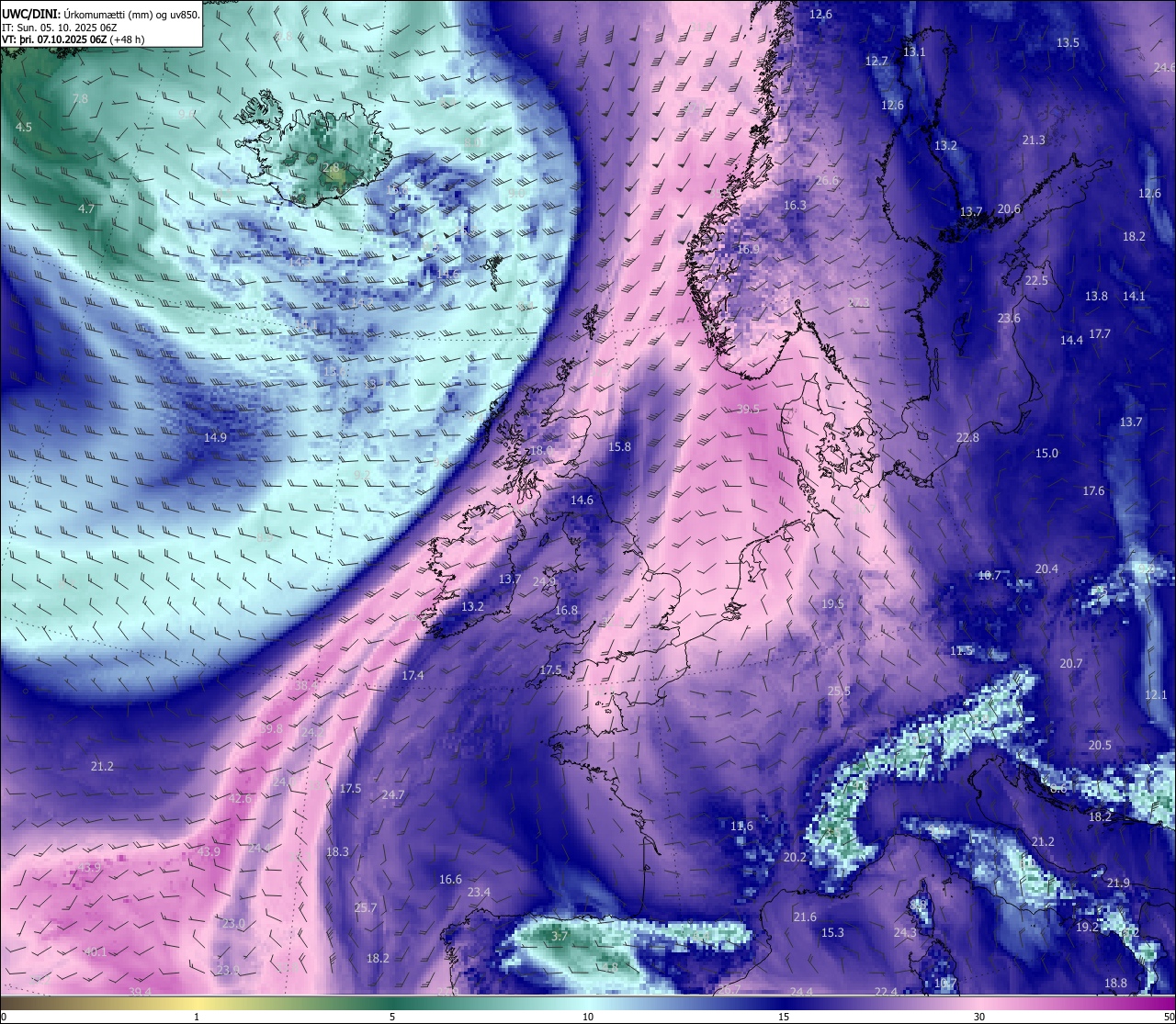Select the 25.5 value label

coord(839,691)
